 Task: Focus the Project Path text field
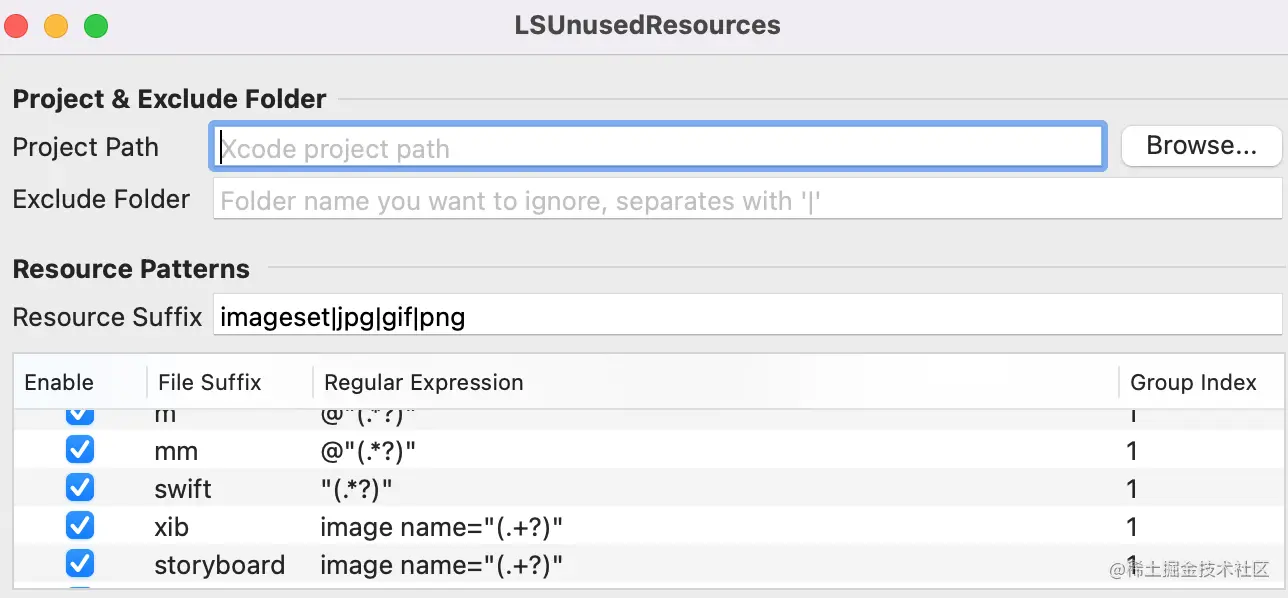pos(658,148)
